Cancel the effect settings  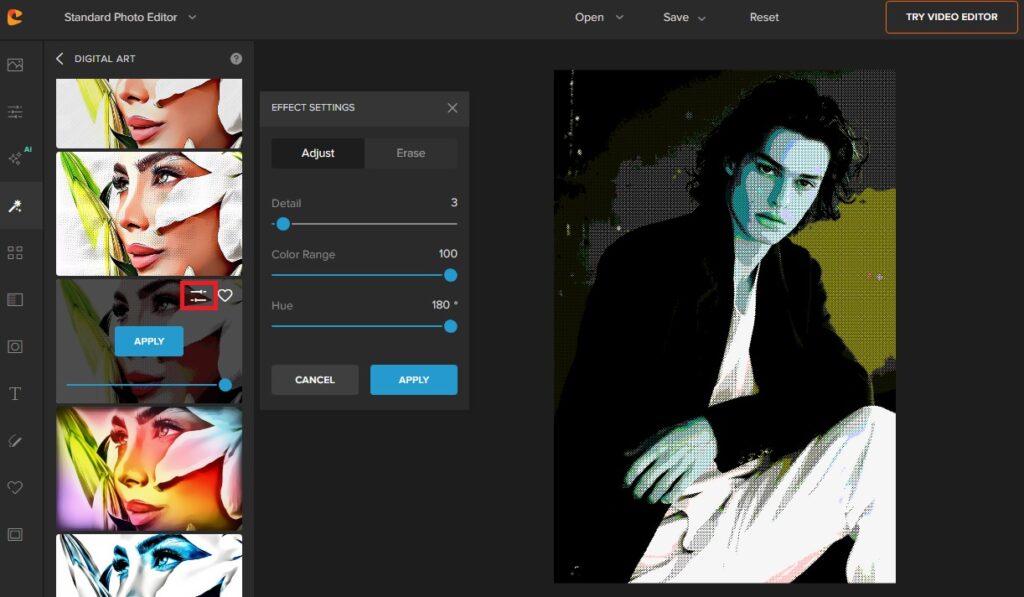(x=315, y=379)
